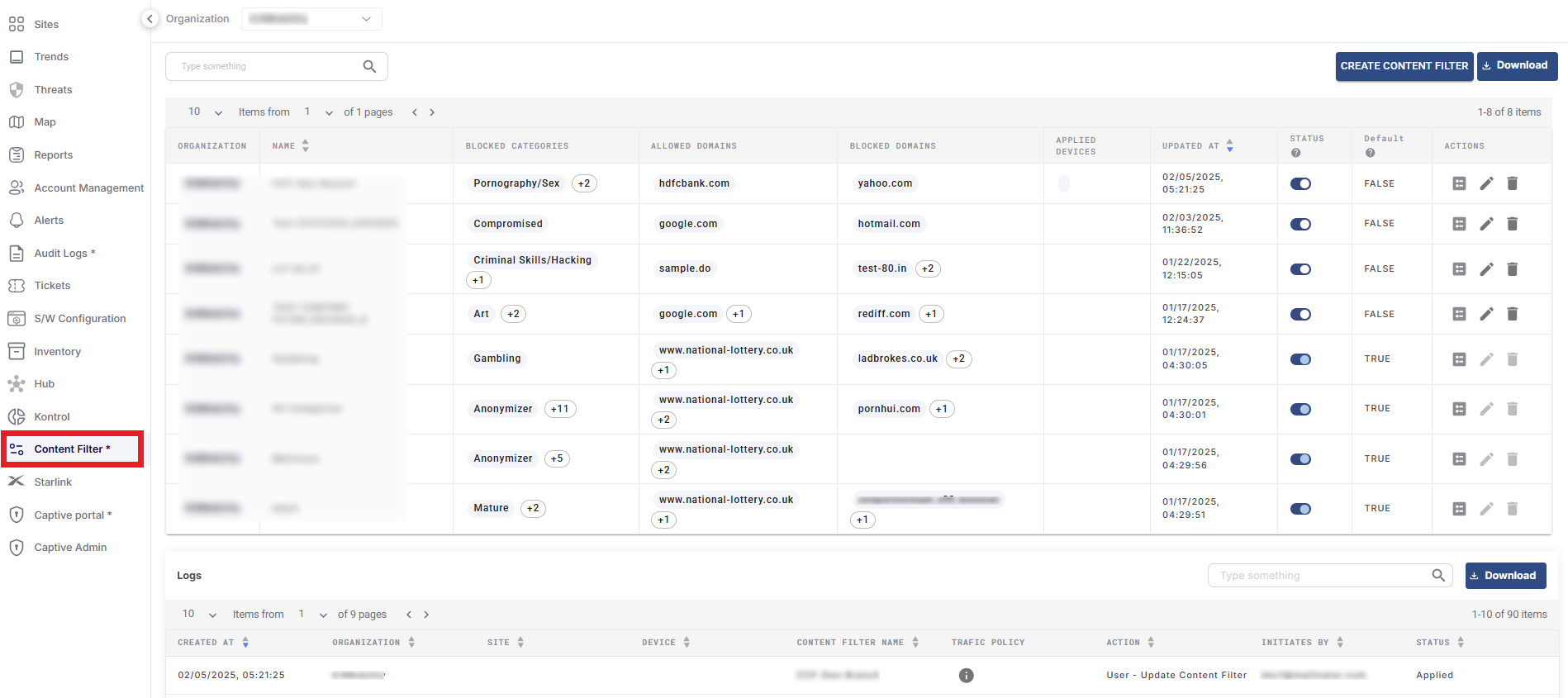Toggle status switch for the Gambling filter
The height and width of the screenshot is (698, 1568).
(x=1300, y=359)
